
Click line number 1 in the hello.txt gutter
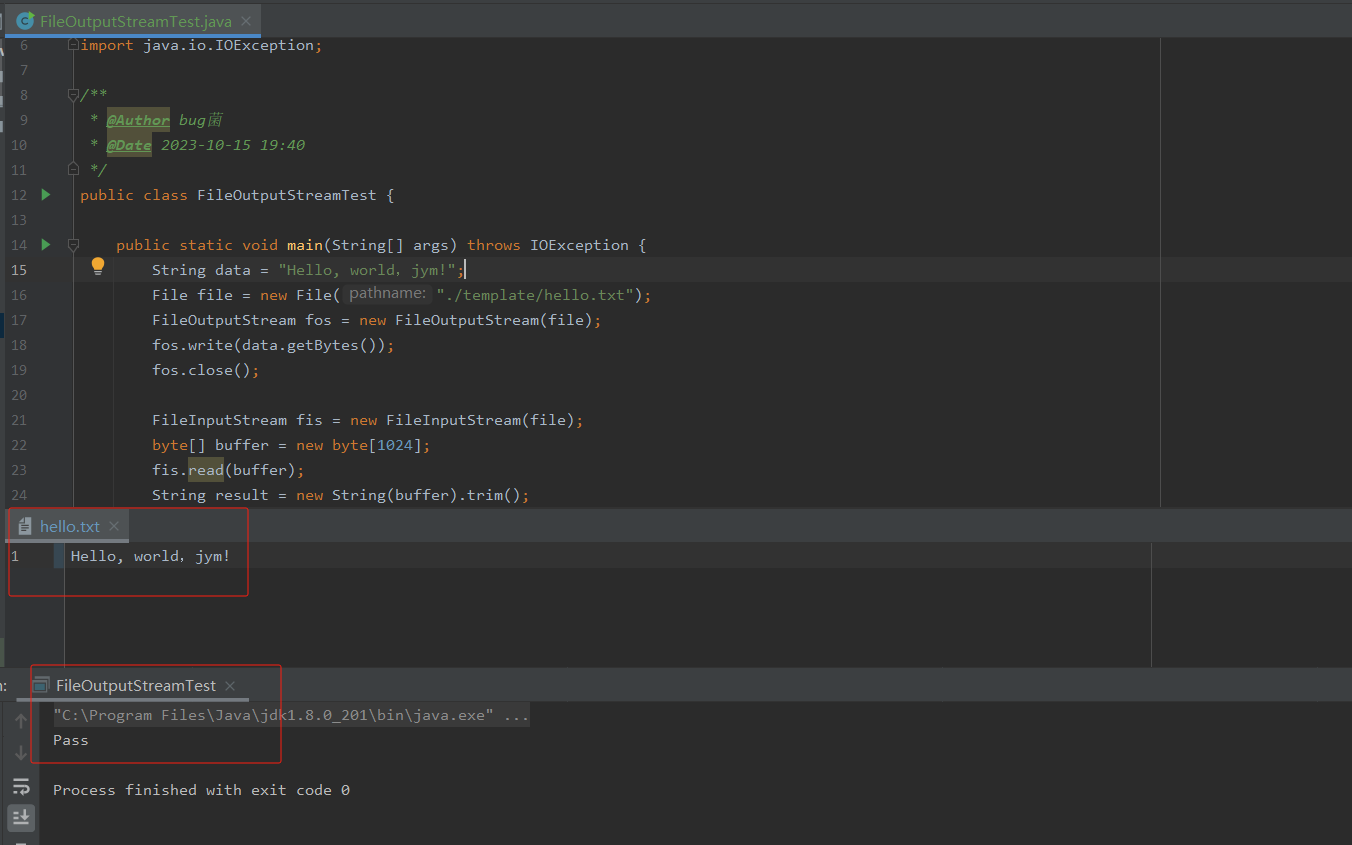tap(15, 556)
